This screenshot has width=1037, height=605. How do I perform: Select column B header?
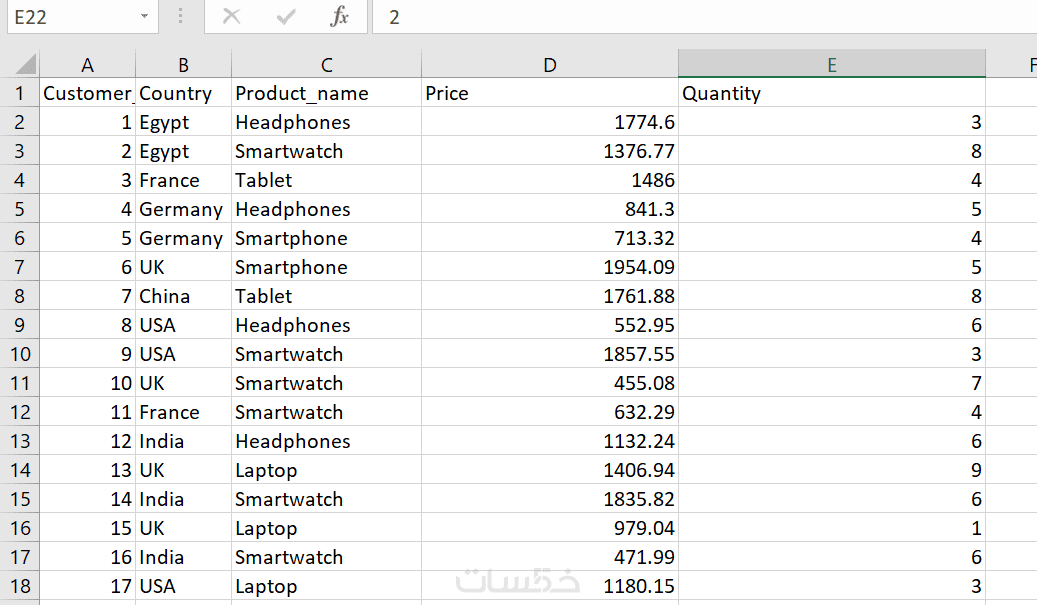tap(183, 65)
